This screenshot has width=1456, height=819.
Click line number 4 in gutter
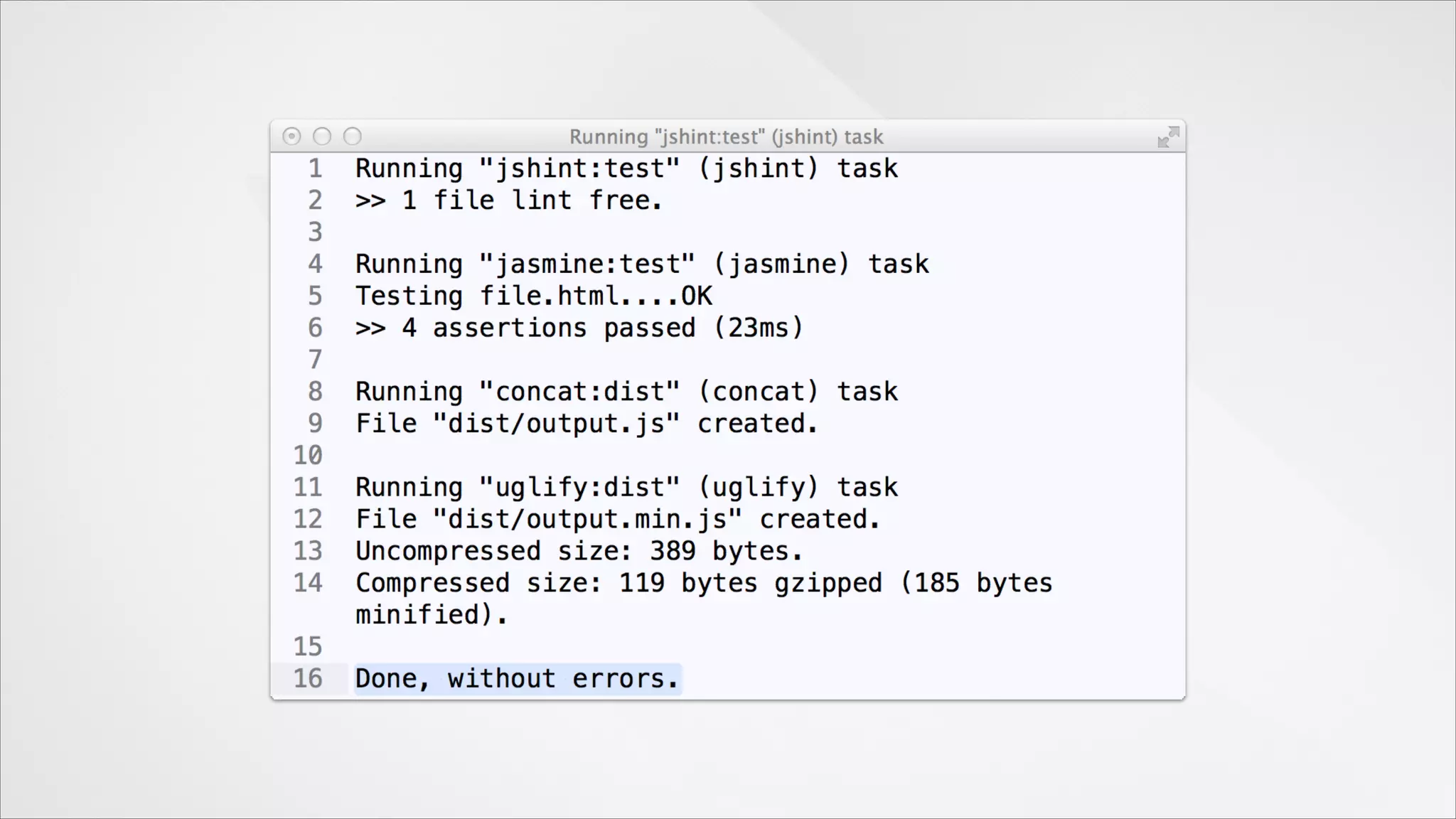(x=315, y=264)
